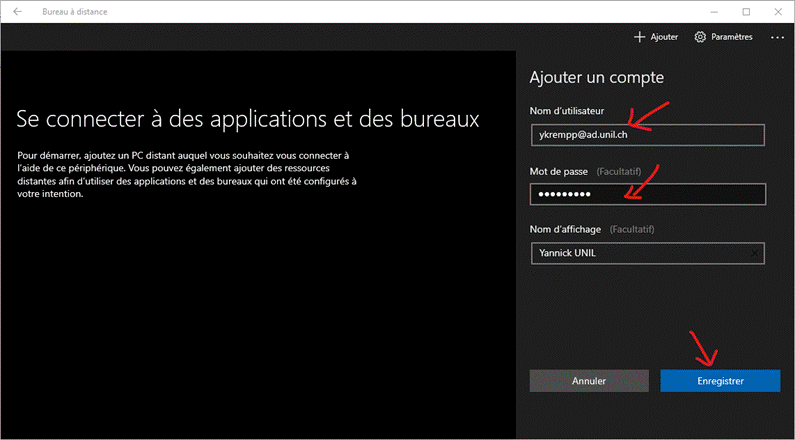Clear the display name with the X icon
The width and height of the screenshot is (795, 440).
[x=753, y=253]
